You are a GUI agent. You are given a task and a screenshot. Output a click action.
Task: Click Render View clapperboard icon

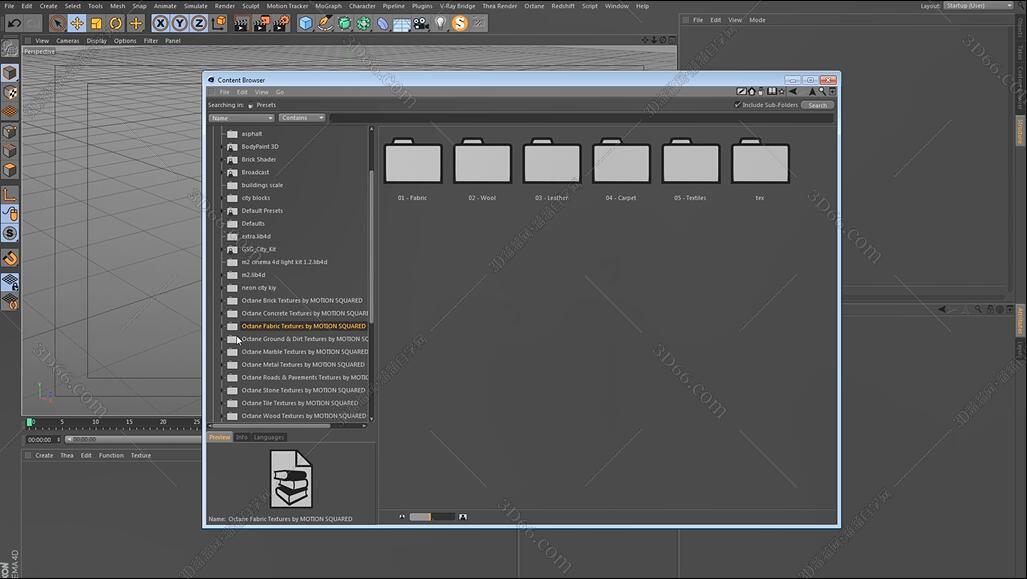point(242,24)
